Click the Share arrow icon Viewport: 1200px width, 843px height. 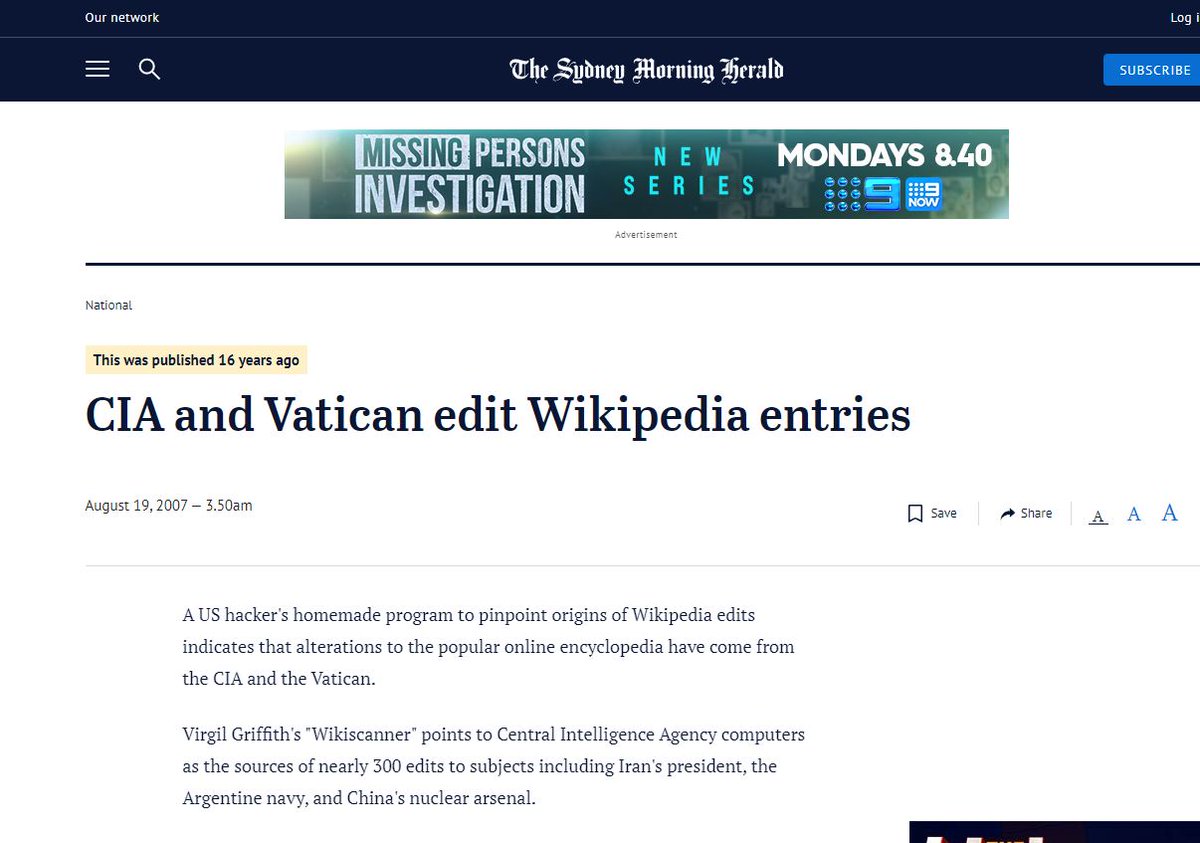click(1007, 514)
